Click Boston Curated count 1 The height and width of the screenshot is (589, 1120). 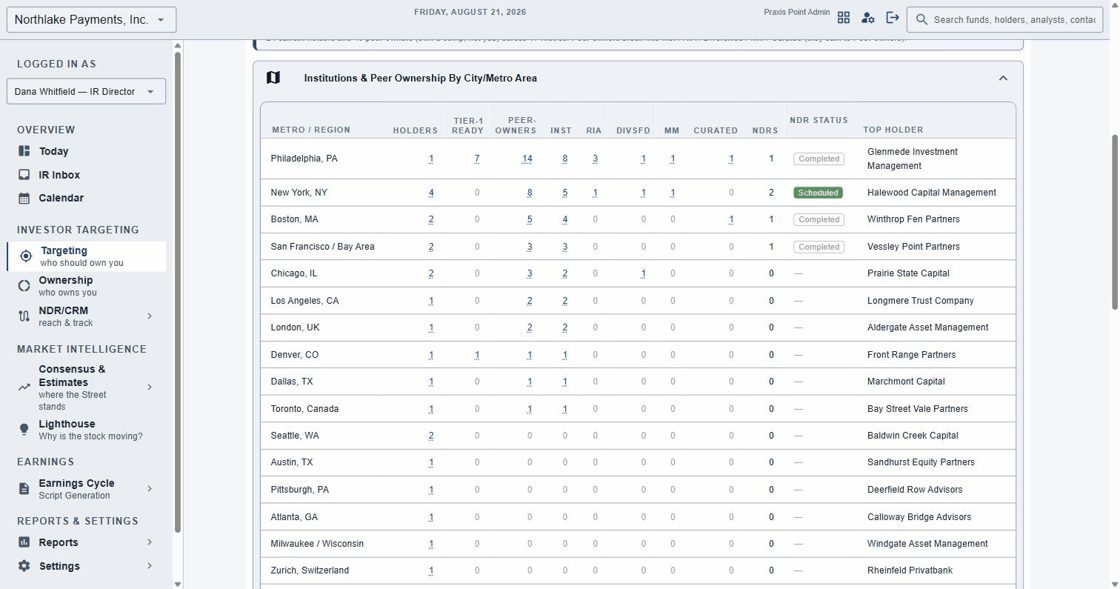(x=731, y=220)
